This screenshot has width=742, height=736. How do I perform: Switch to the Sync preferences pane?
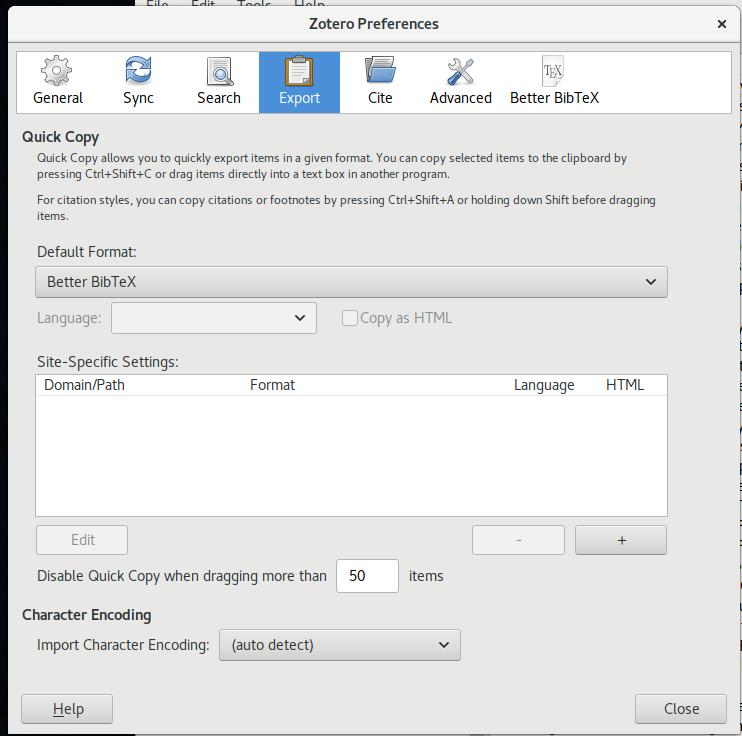tap(138, 82)
